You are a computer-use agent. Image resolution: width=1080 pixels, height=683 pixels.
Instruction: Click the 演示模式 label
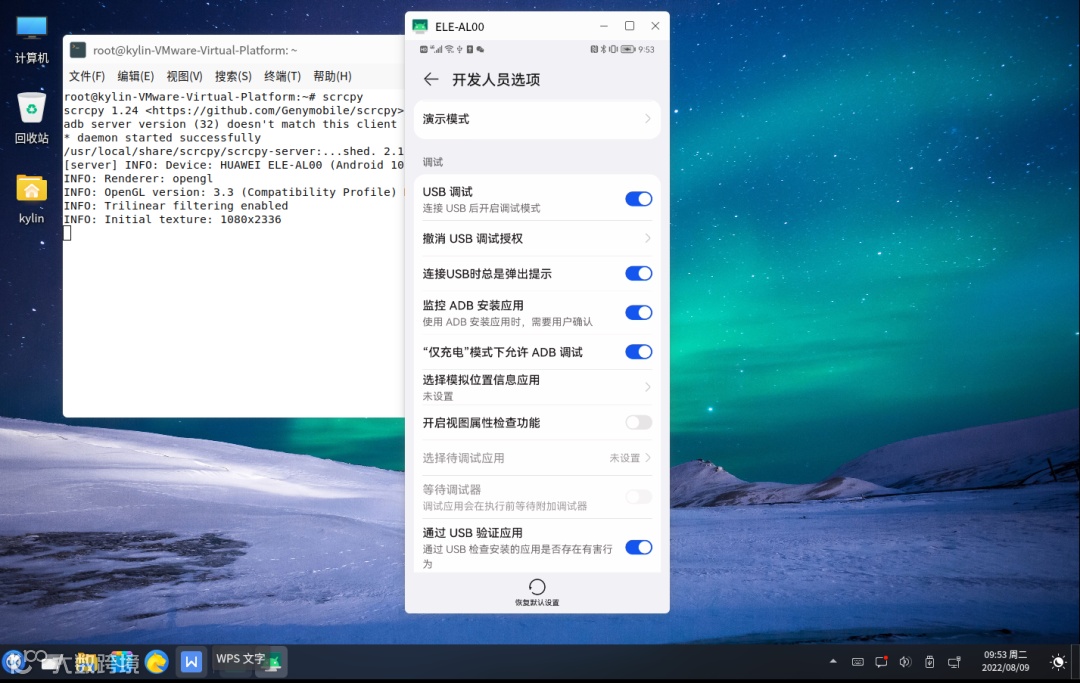pos(446,118)
